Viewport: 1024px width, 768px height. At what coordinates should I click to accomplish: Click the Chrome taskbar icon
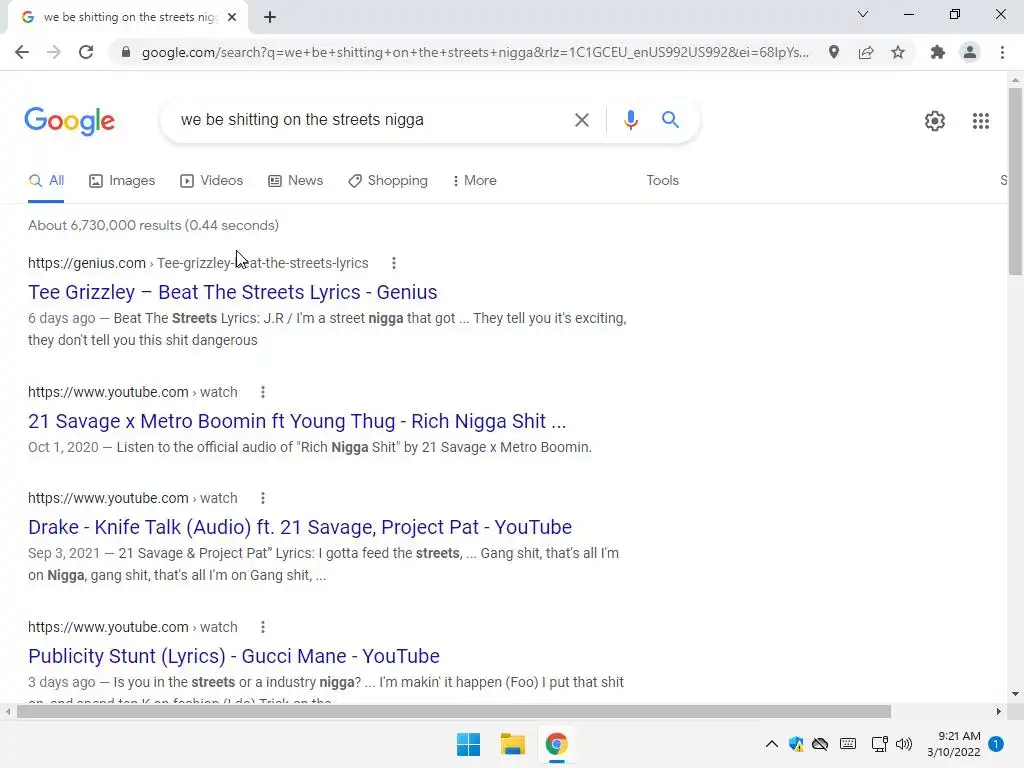(556, 744)
